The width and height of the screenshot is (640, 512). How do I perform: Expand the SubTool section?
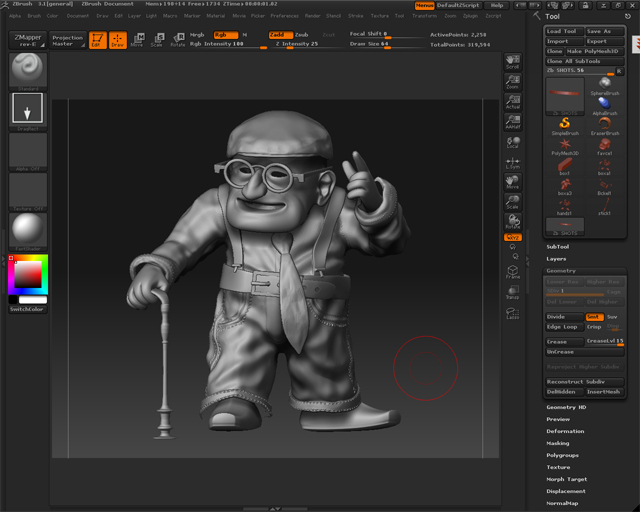(558, 246)
